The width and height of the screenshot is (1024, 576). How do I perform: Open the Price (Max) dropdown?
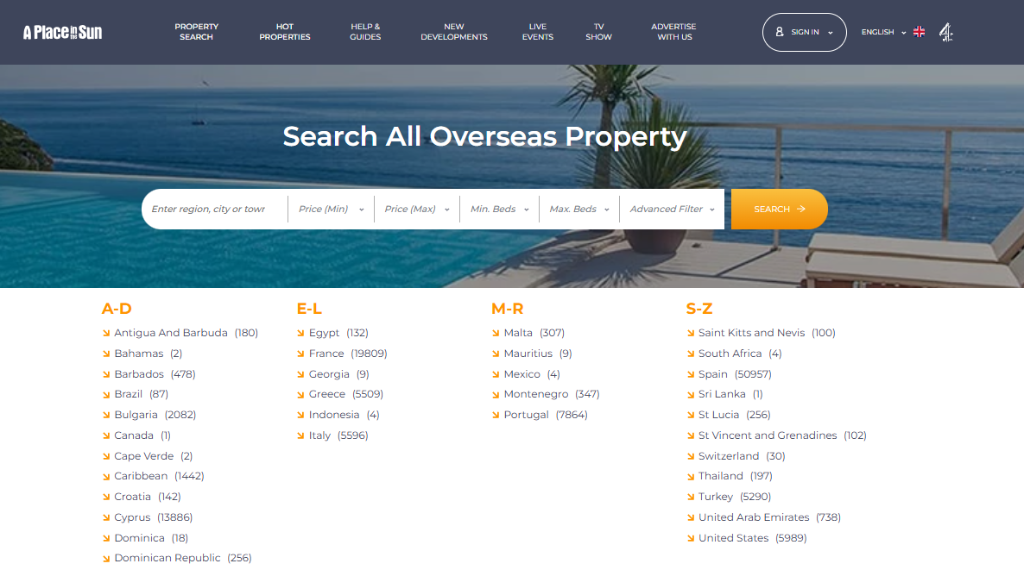(x=417, y=209)
